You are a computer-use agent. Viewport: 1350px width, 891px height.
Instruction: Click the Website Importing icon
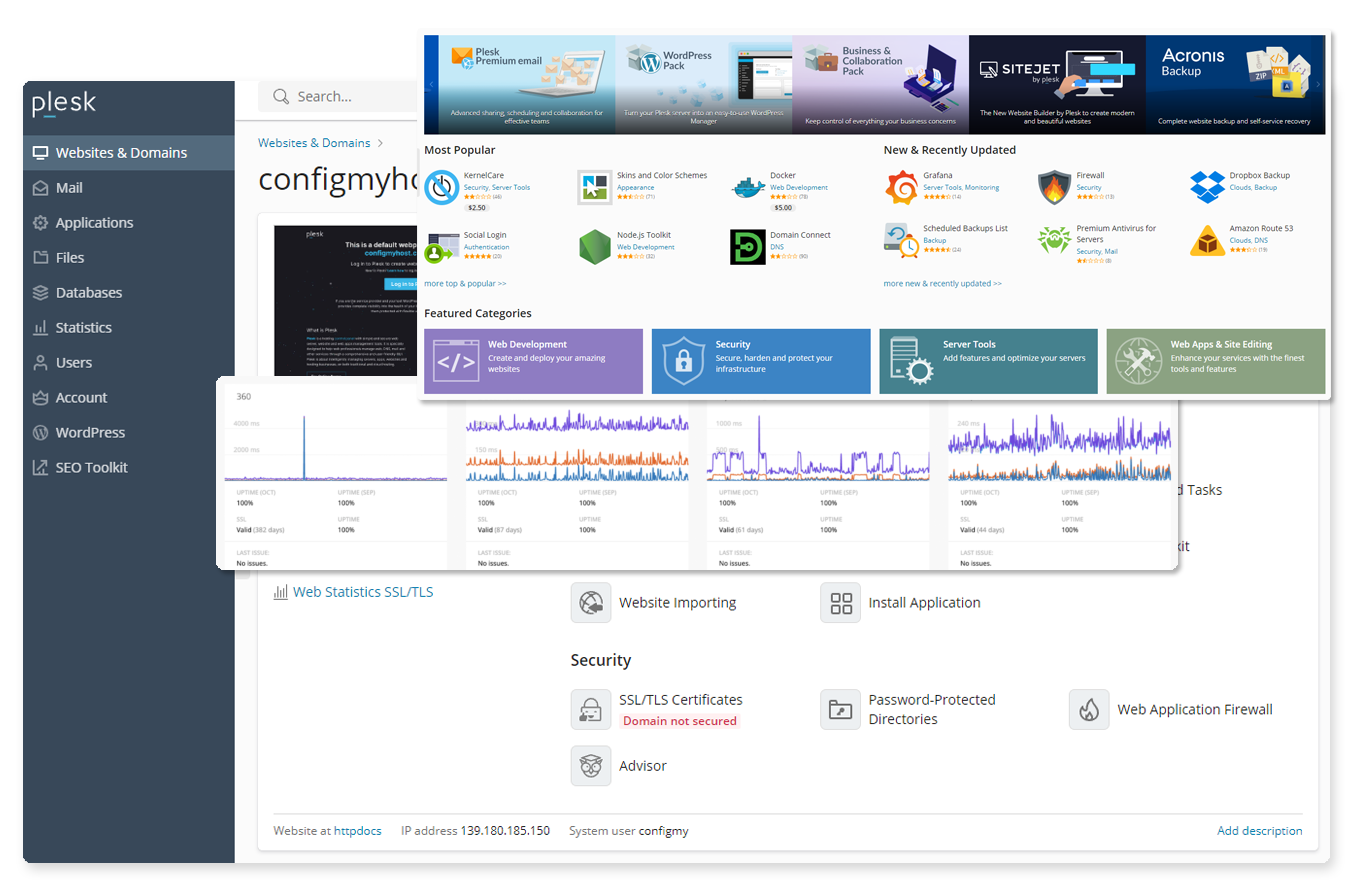(x=591, y=603)
